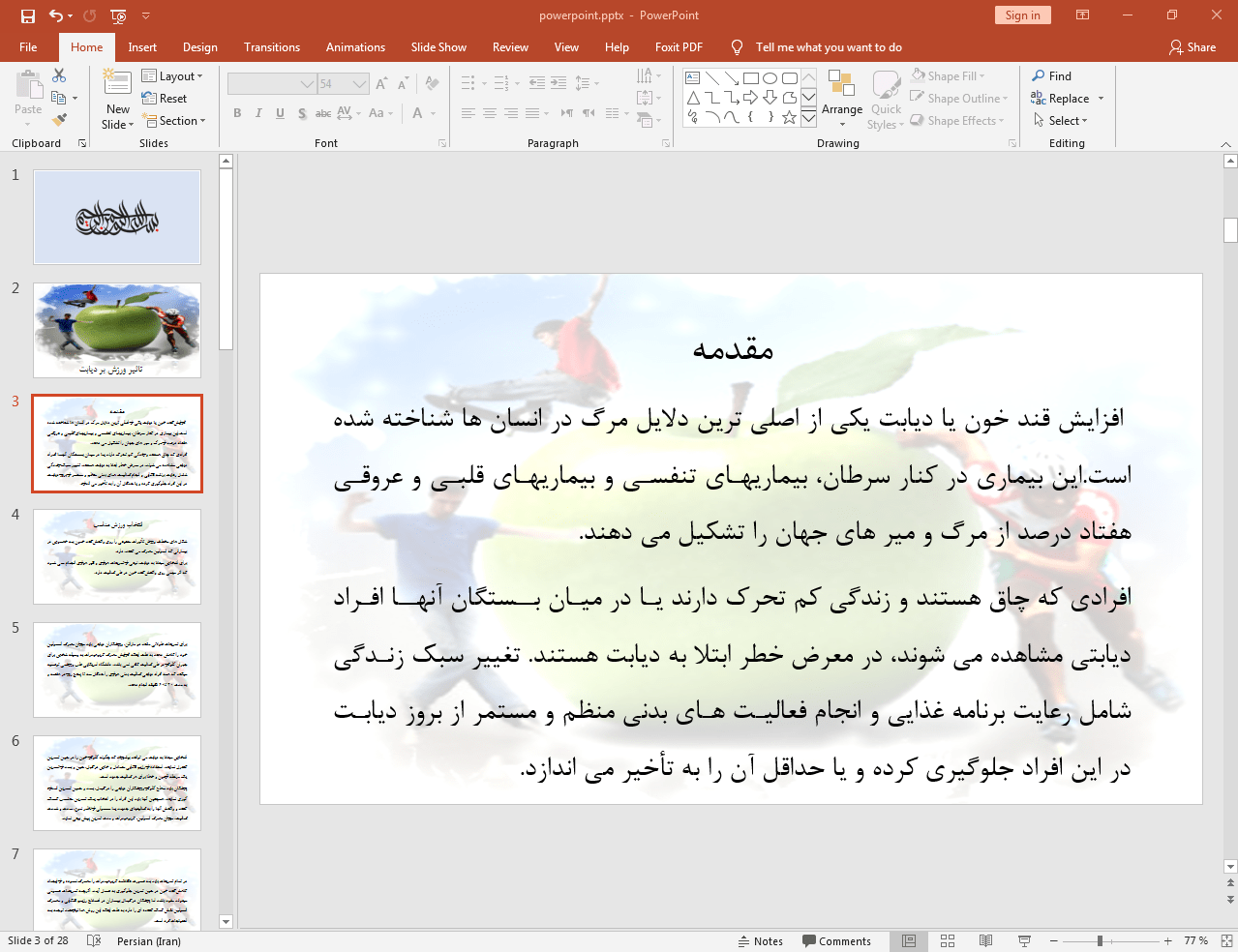The image size is (1238, 952).
Task: Expand the shapes gallery More arrow
Action: [x=808, y=118]
